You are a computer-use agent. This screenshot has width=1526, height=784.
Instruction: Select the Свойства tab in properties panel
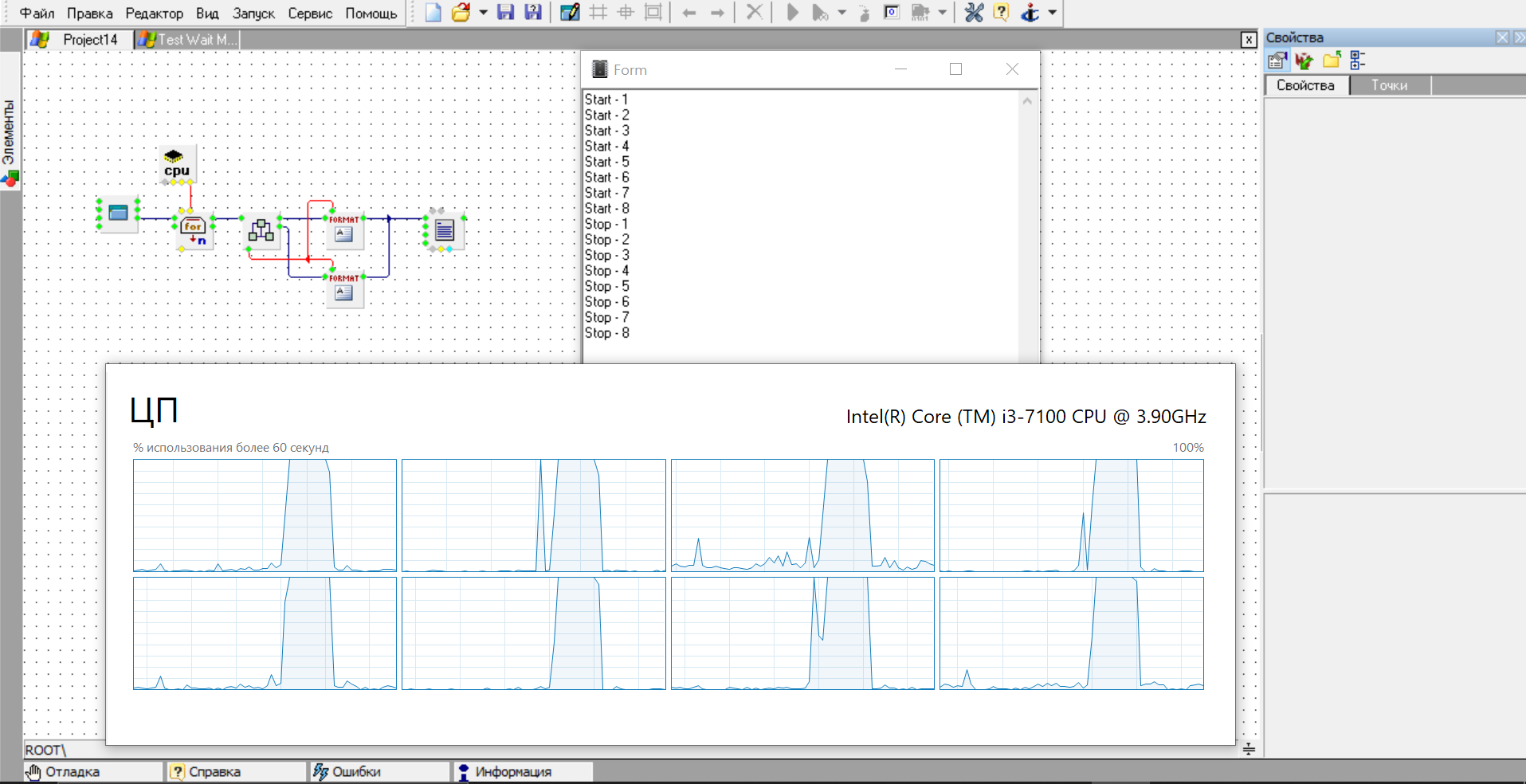[x=1305, y=85]
